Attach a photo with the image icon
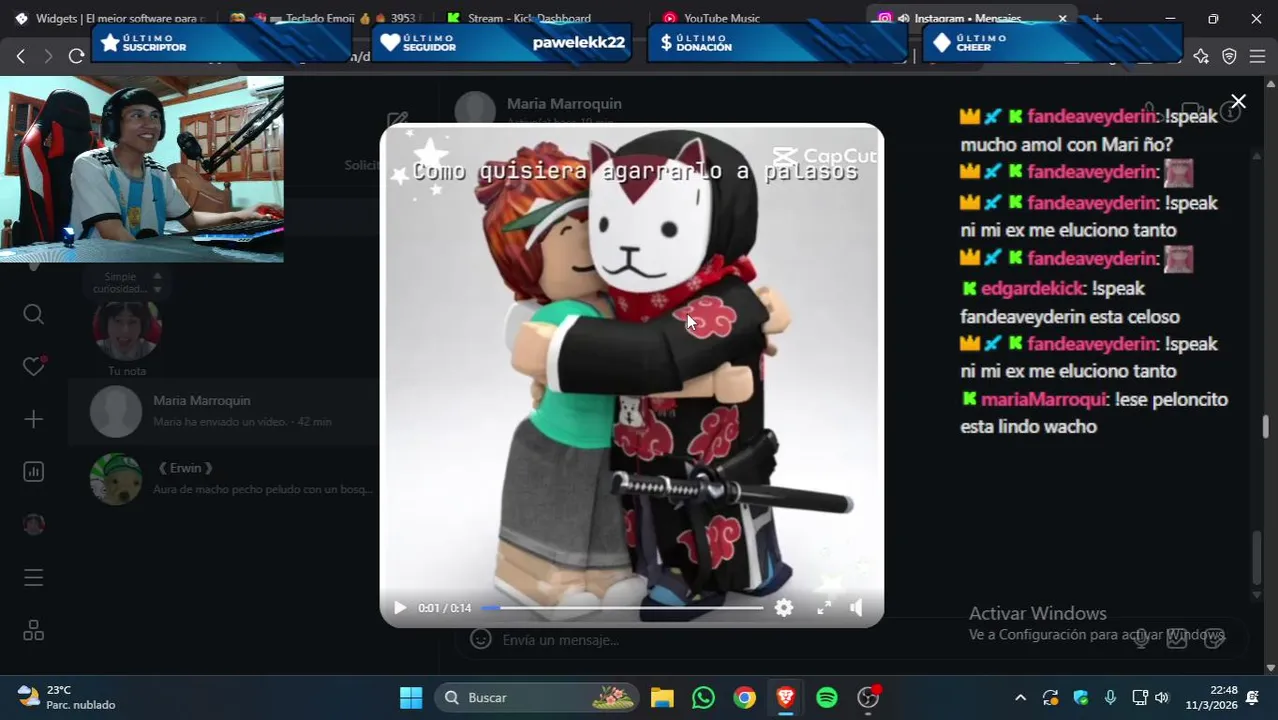 coord(1177,639)
